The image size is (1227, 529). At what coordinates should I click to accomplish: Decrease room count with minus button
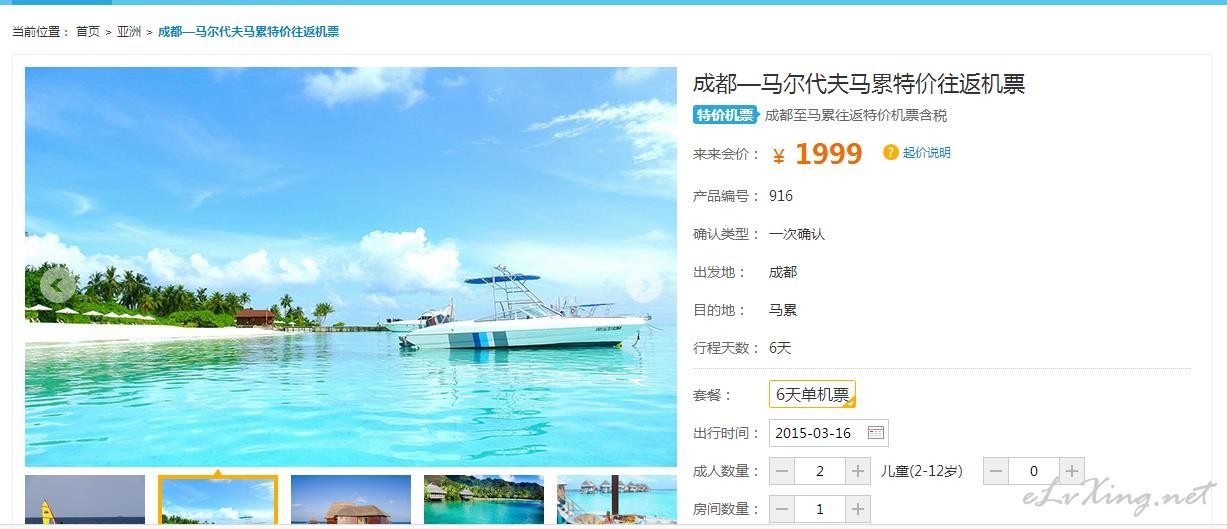[782, 509]
